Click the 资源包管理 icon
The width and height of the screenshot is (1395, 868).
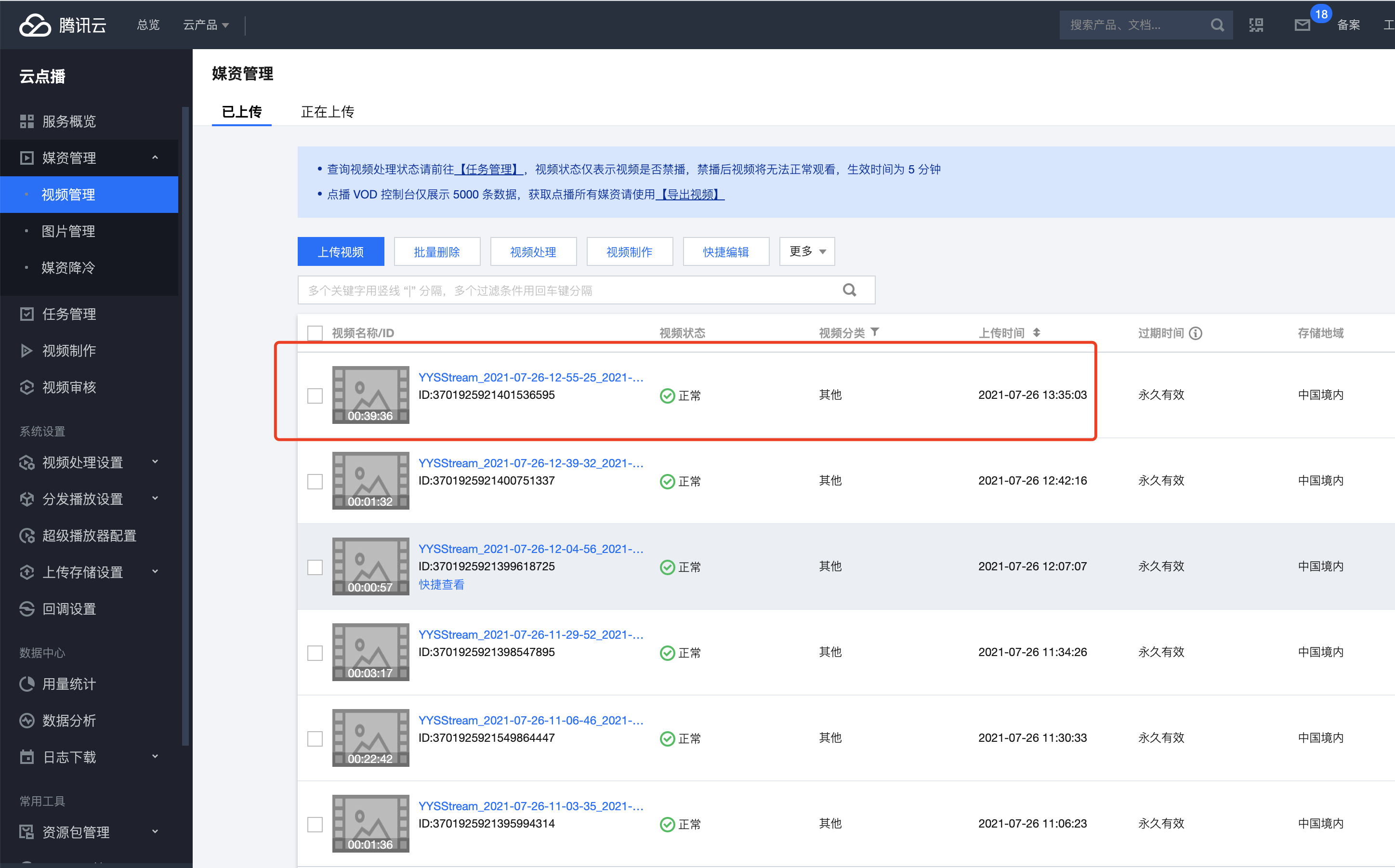click(x=27, y=832)
